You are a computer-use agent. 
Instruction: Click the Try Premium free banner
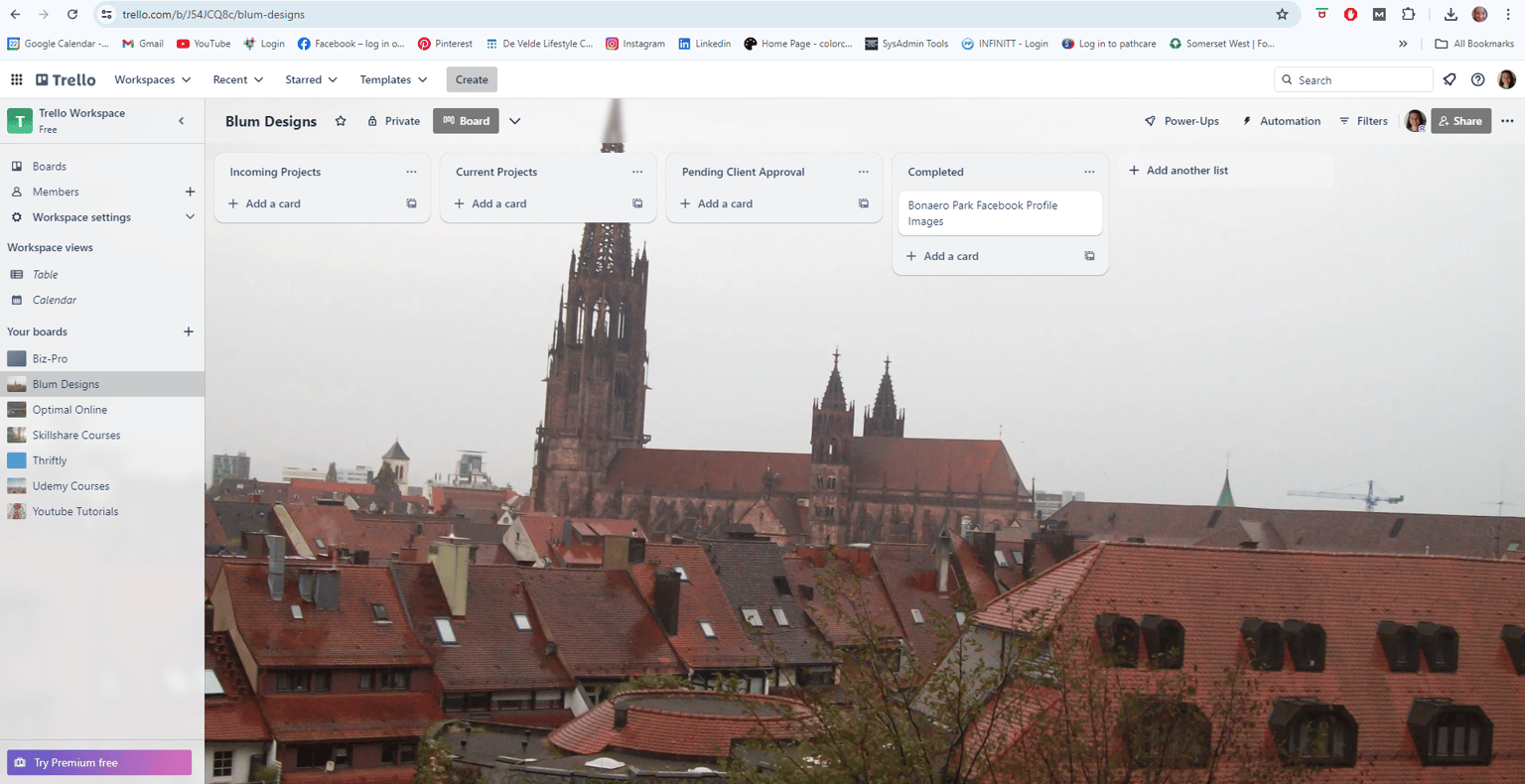(x=99, y=762)
